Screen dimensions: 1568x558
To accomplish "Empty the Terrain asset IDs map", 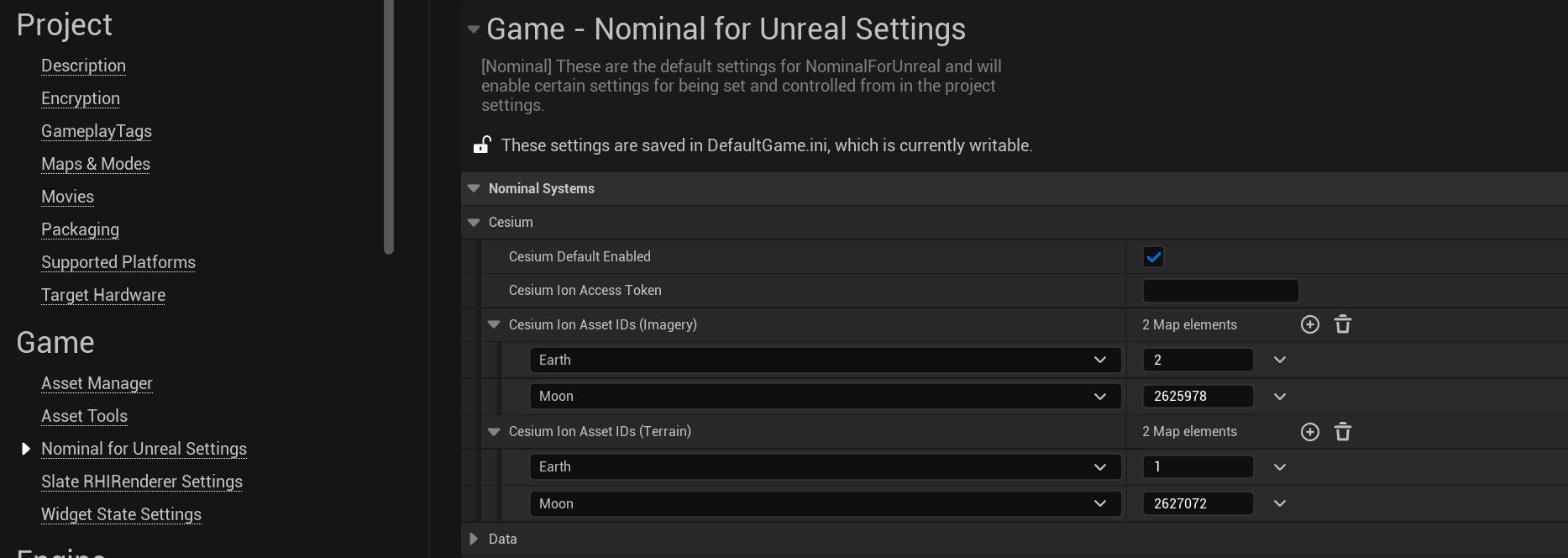I will [1343, 432].
